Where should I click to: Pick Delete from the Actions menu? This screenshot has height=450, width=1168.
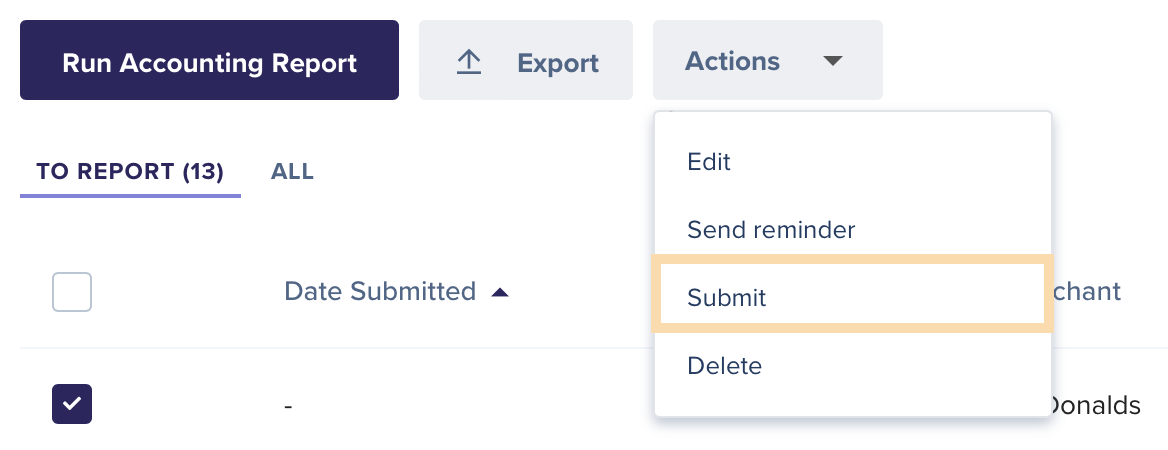pyautogui.click(x=724, y=366)
